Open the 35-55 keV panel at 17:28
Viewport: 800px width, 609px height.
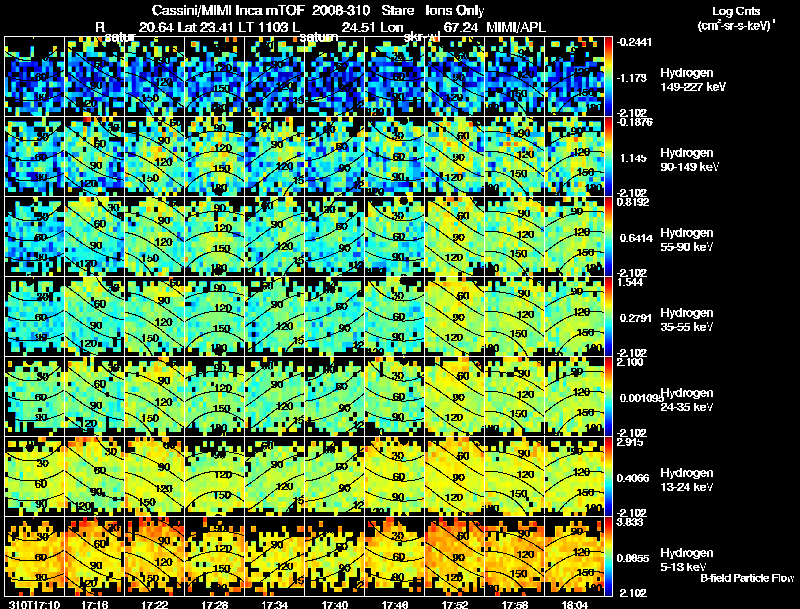pos(215,317)
